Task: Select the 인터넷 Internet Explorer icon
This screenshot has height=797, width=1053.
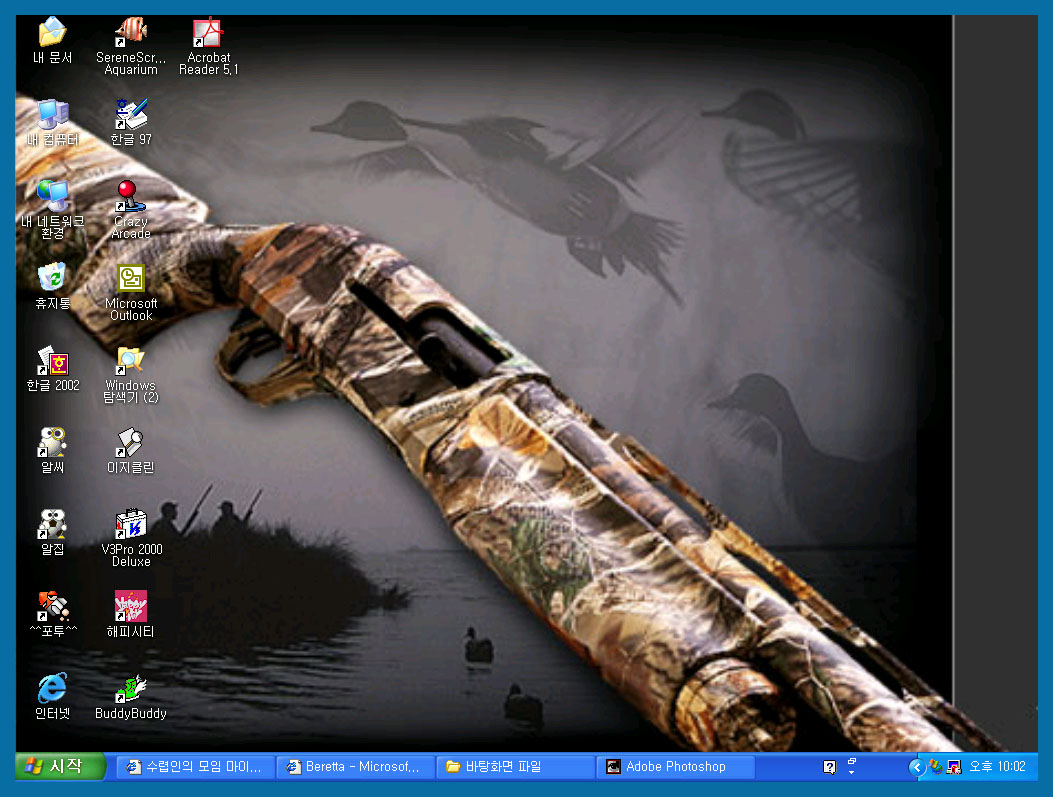Action: pyautogui.click(x=52, y=688)
